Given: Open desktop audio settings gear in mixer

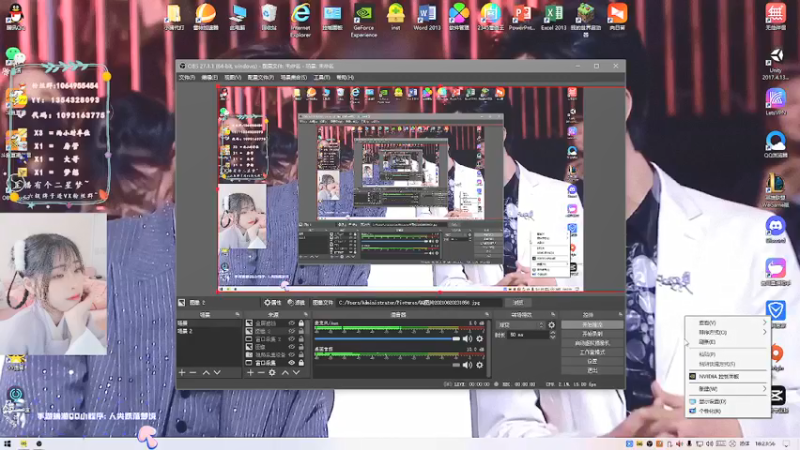Looking at the screenshot, I should click(480, 365).
